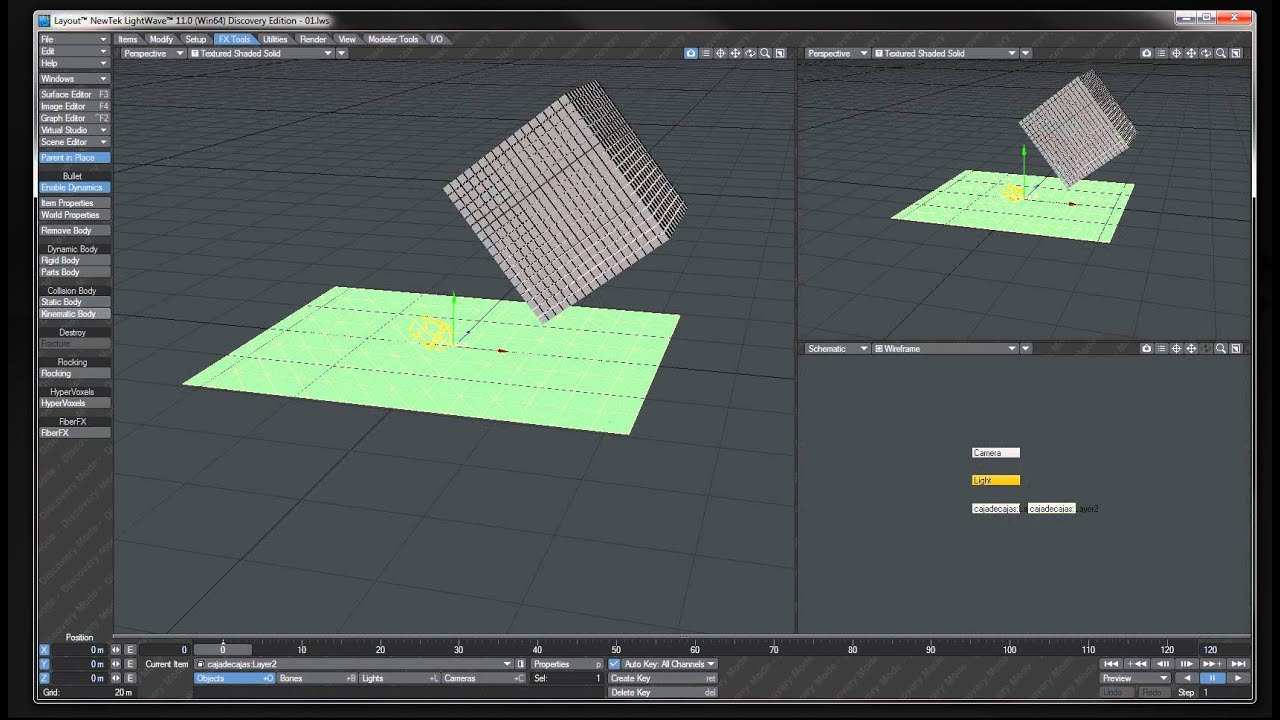The width and height of the screenshot is (1280, 720).
Task: Click the X position value field
Action: click(79, 650)
